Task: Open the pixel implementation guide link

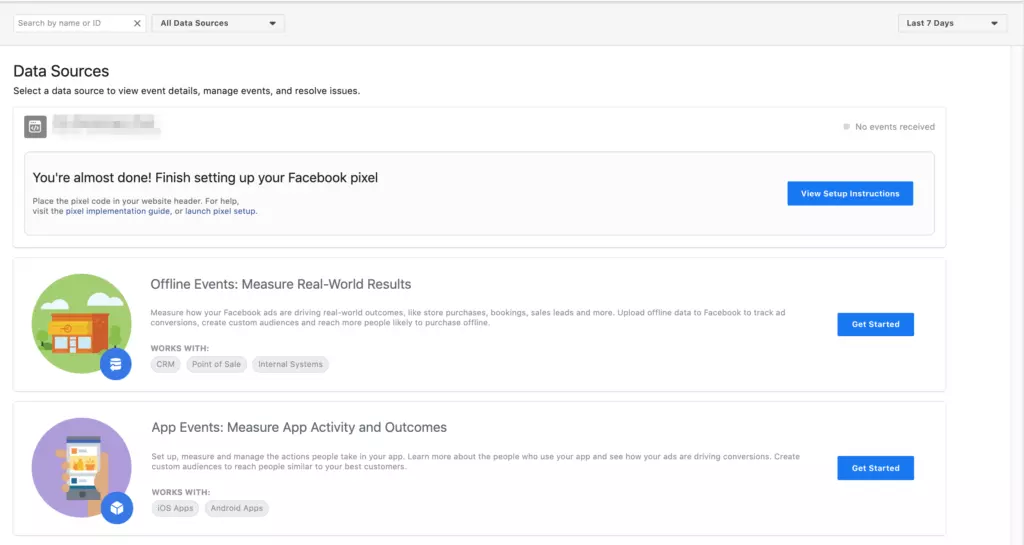Action: (118, 211)
